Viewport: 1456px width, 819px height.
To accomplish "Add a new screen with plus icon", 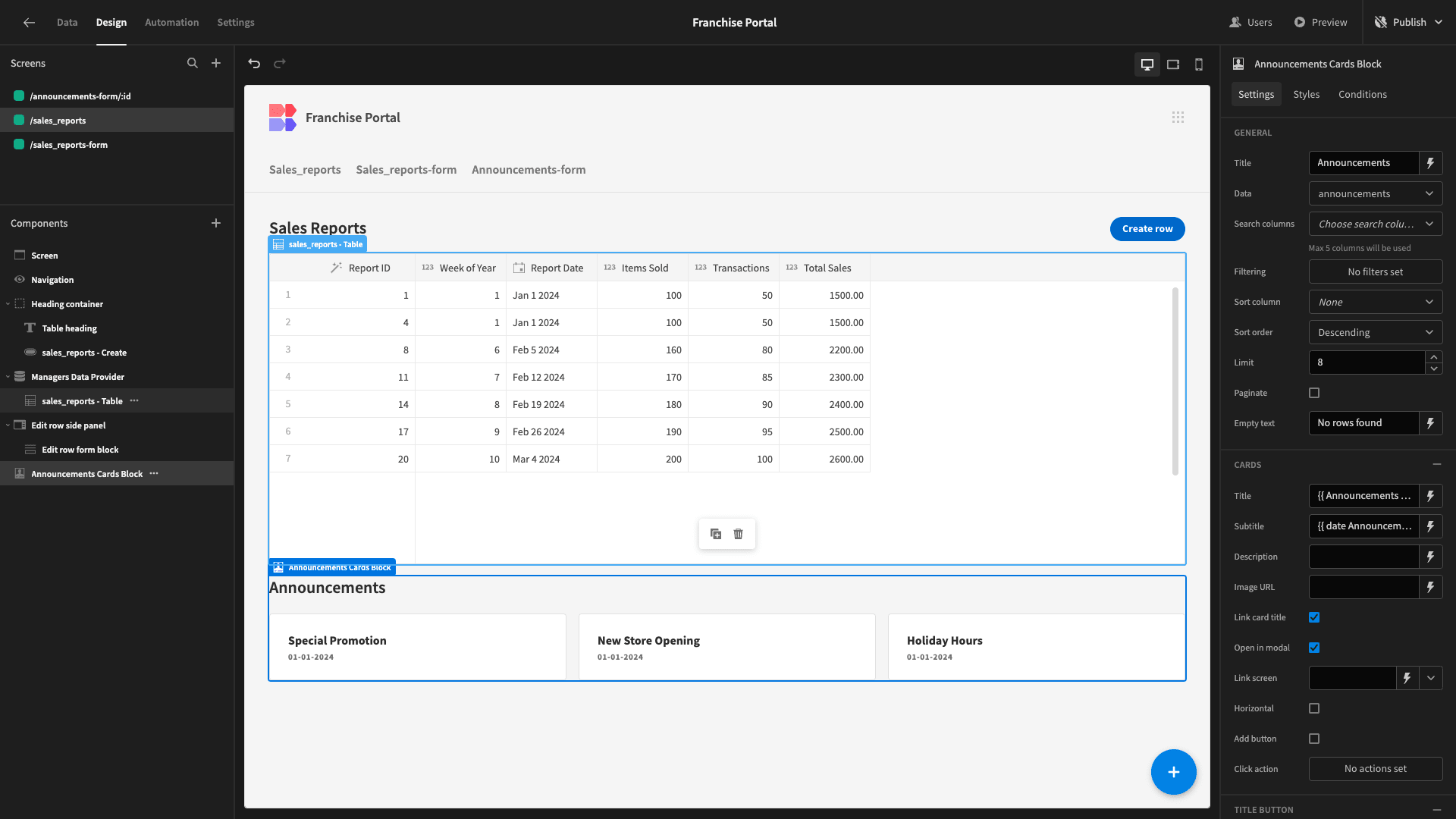I will (216, 64).
